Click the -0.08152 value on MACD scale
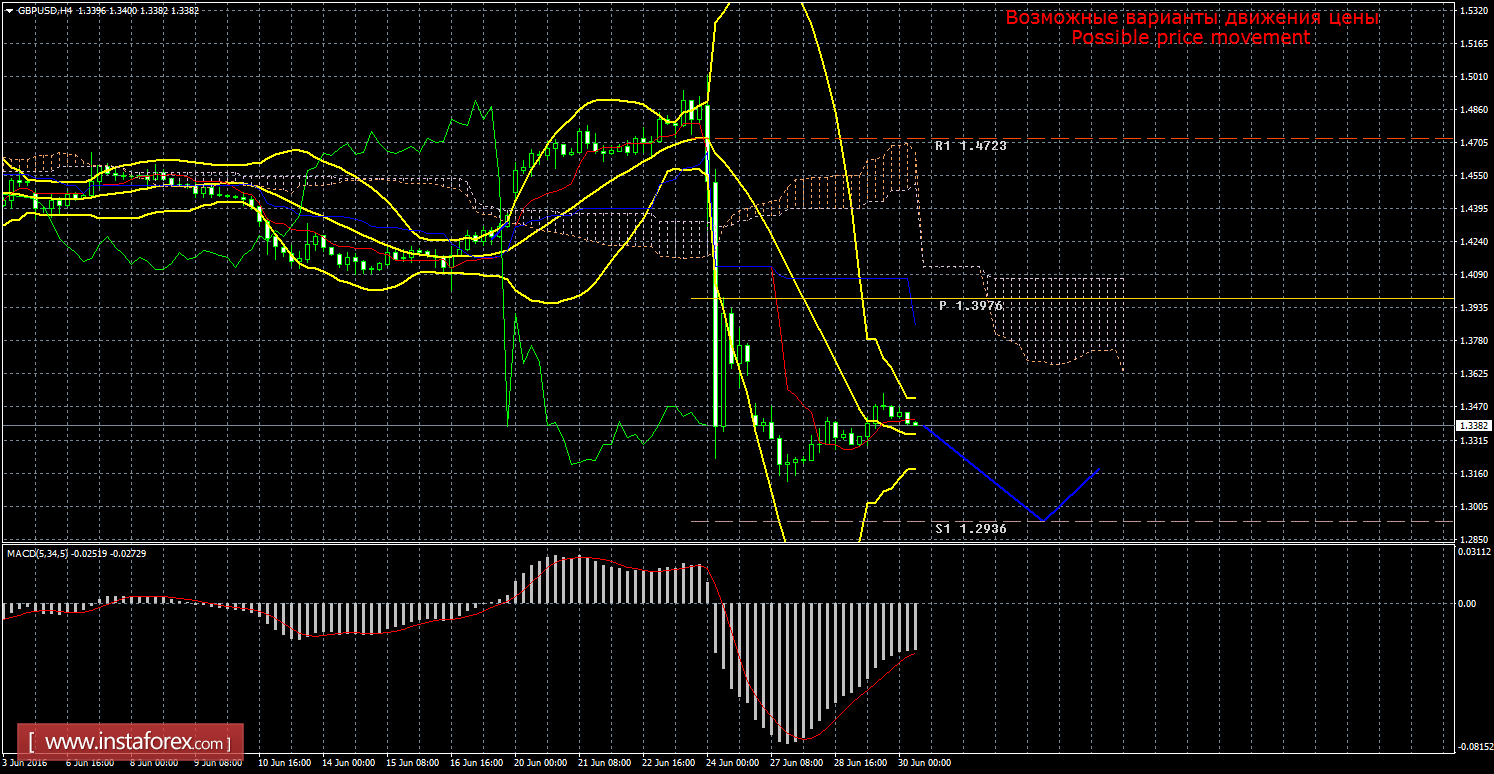 pos(1473,746)
